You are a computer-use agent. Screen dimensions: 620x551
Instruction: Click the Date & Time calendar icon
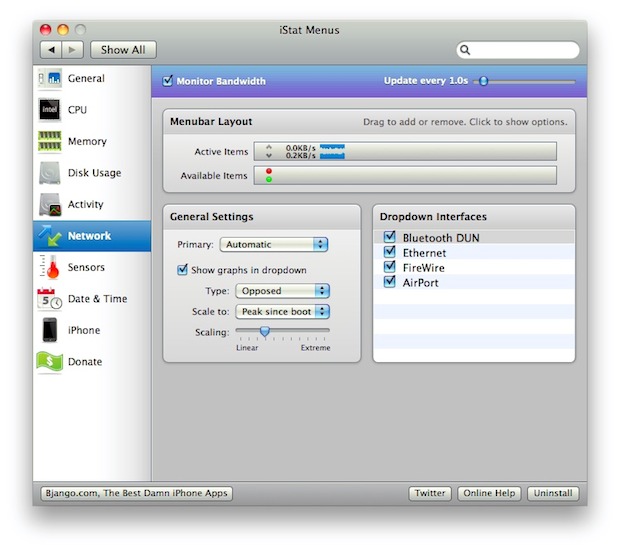point(49,299)
